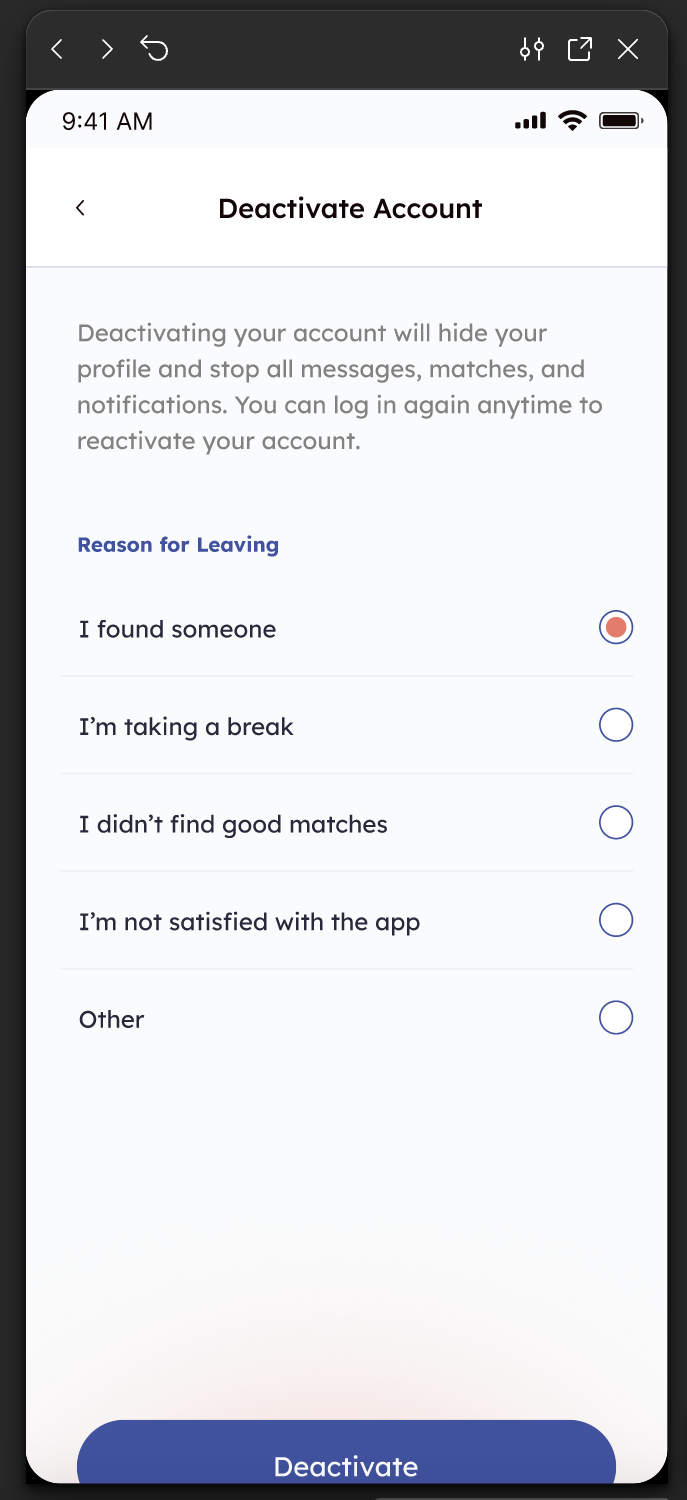Click the Wi-Fi status icon
The image size is (687, 1500).
click(573, 122)
